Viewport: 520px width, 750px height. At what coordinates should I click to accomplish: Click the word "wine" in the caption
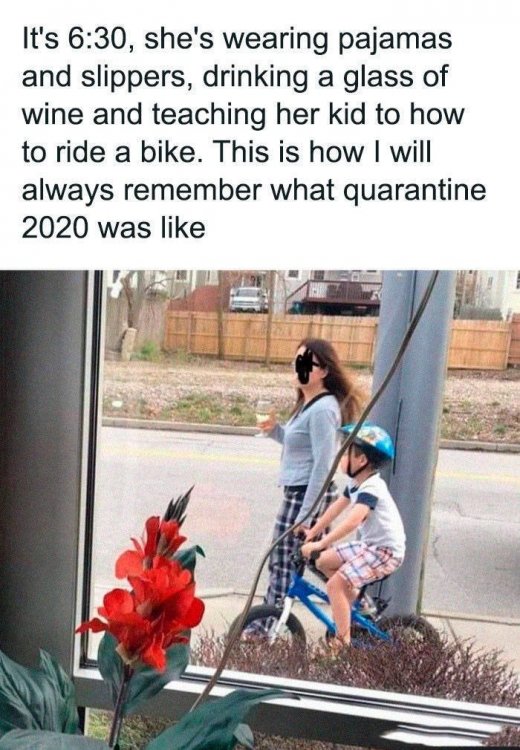tap(53, 115)
